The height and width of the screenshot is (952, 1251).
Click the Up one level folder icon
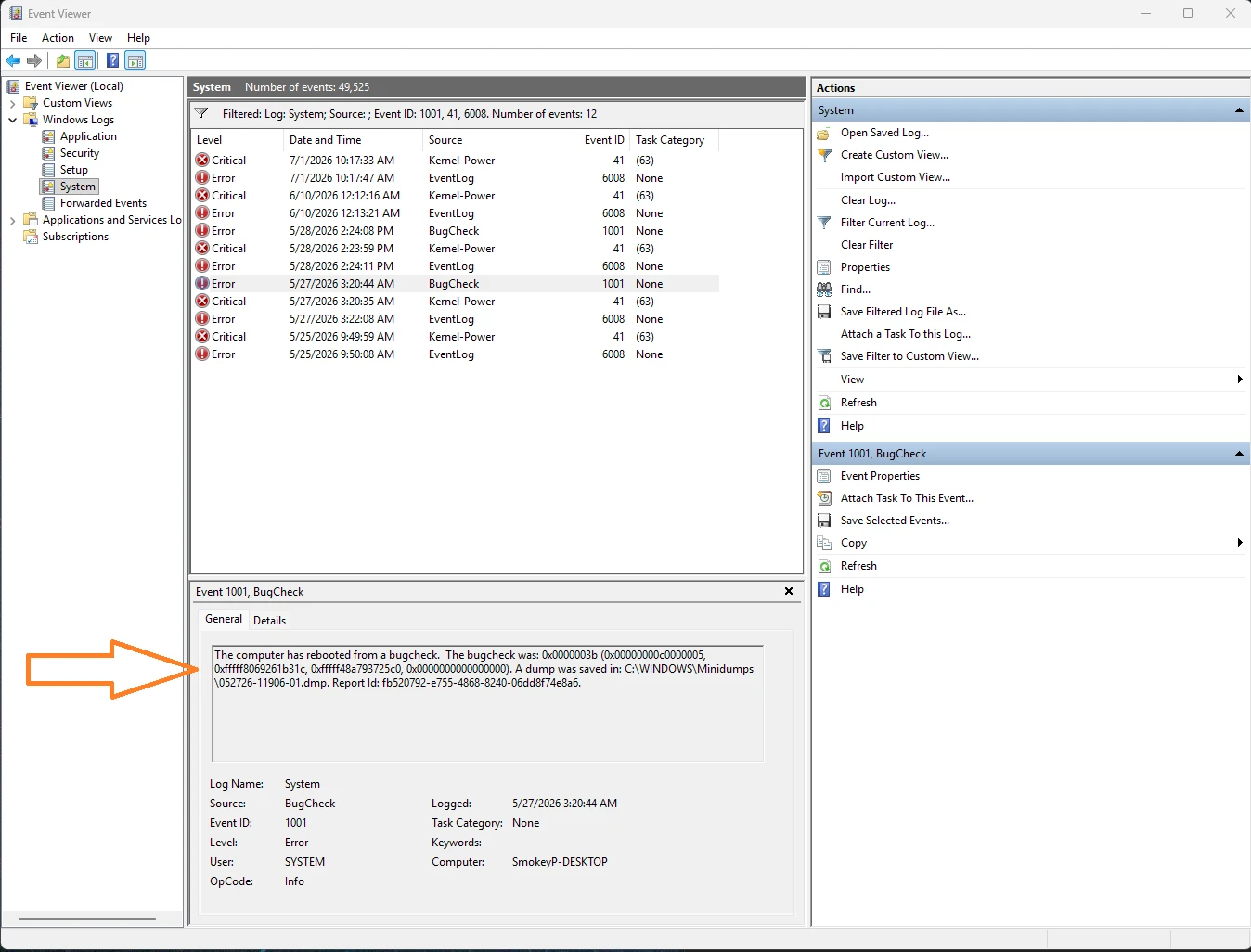click(62, 60)
